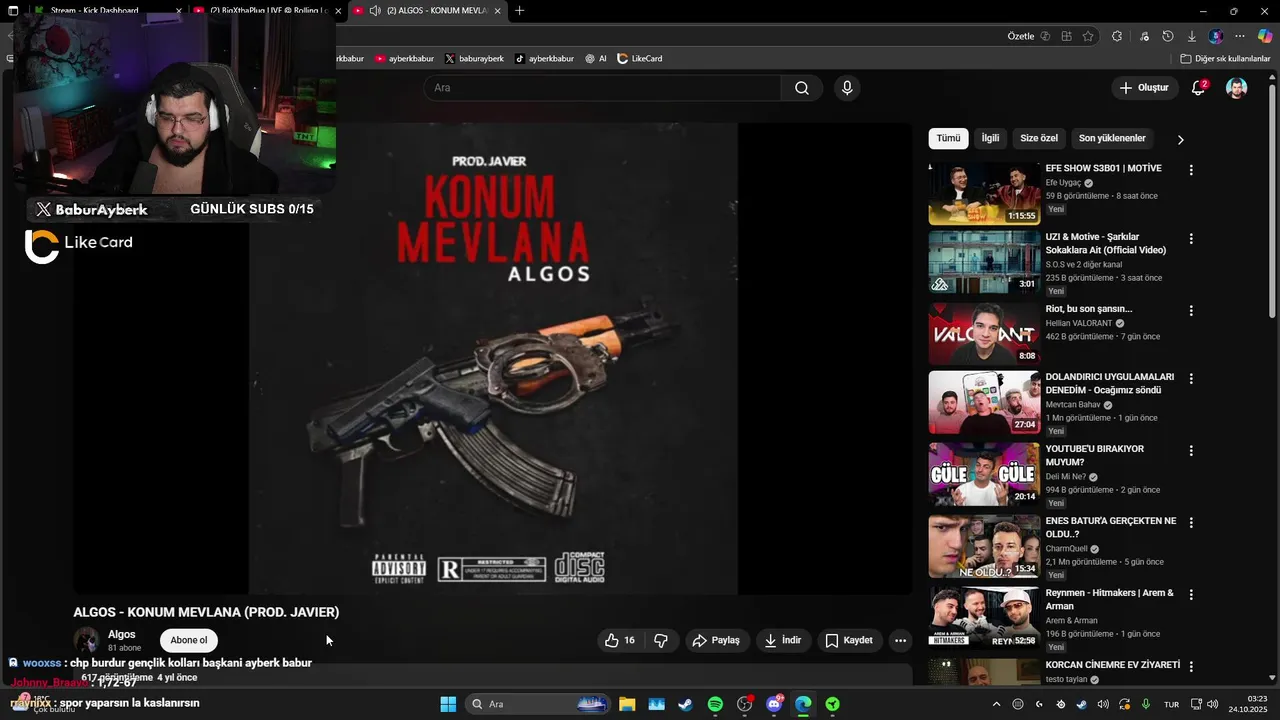The width and height of the screenshot is (1280, 720).
Task: Dislike the video with thumbs down
Action: pos(661,640)
